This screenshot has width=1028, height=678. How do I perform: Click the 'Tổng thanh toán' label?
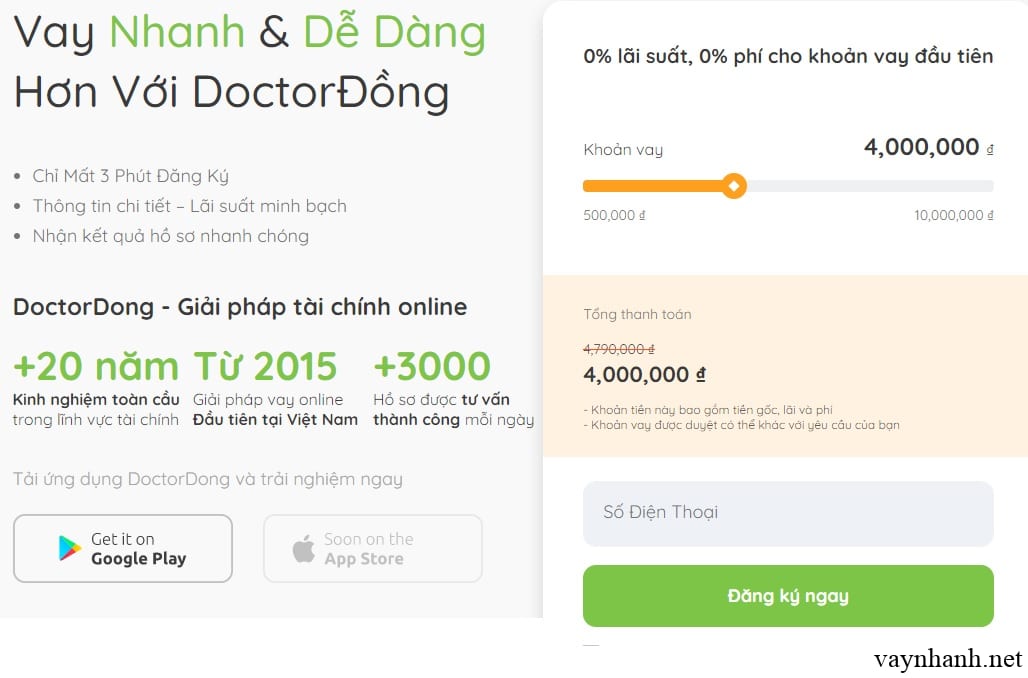pos(637,314)
